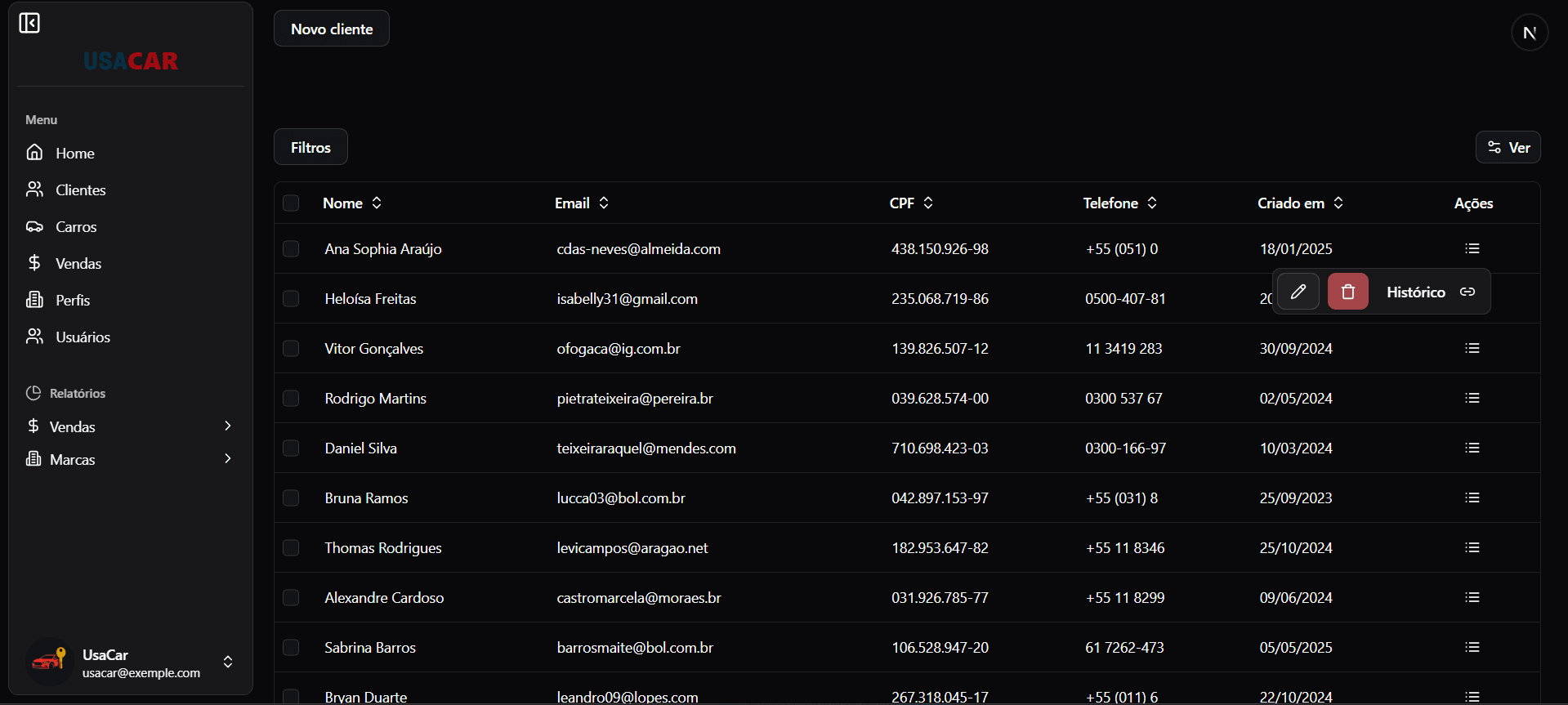This screenshot has height=705, width=1568.
Task: Go to Carros in the sidebar
Action: point(76,226)
